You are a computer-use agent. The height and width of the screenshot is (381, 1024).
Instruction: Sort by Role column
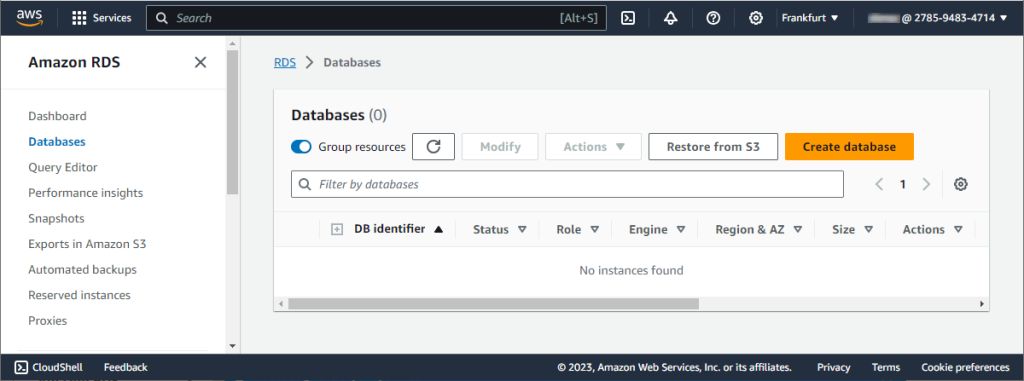[x=578, y=229]
